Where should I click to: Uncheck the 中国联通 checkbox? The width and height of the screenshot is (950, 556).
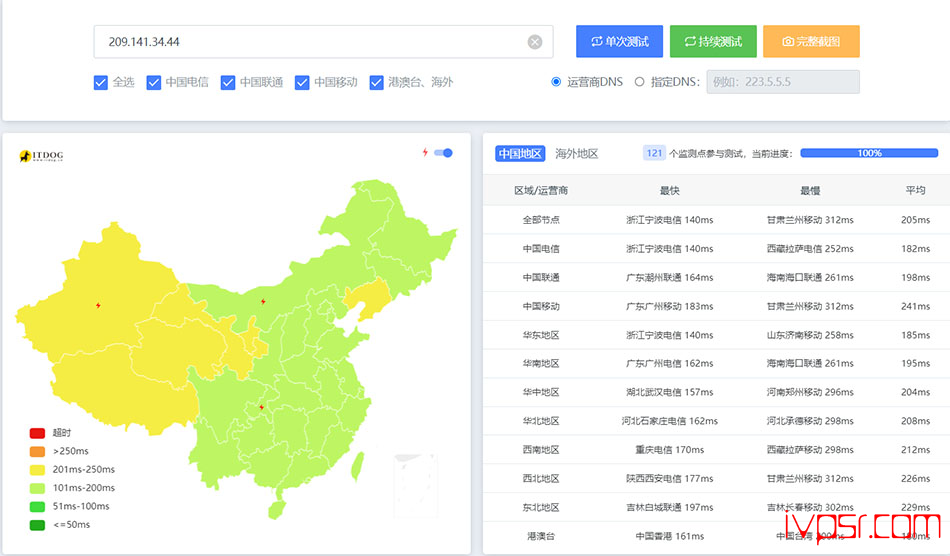pos(228,82)
